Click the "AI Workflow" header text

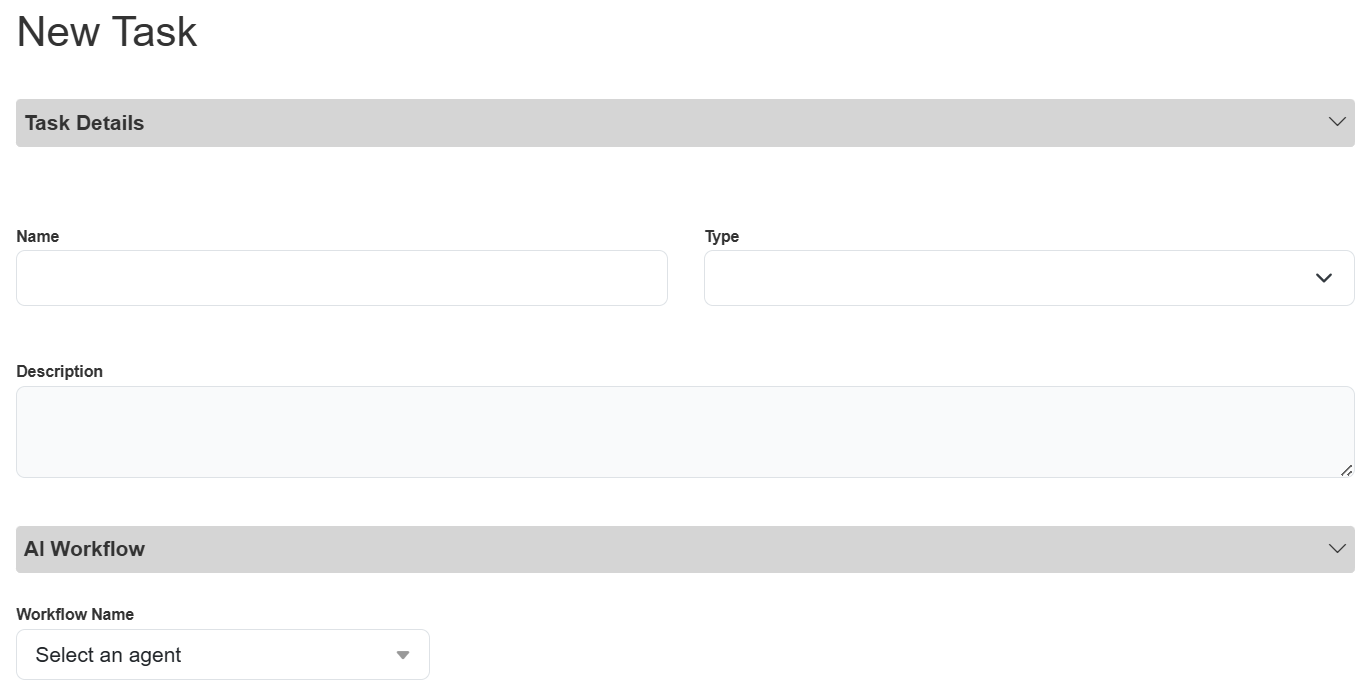(85, 549)
